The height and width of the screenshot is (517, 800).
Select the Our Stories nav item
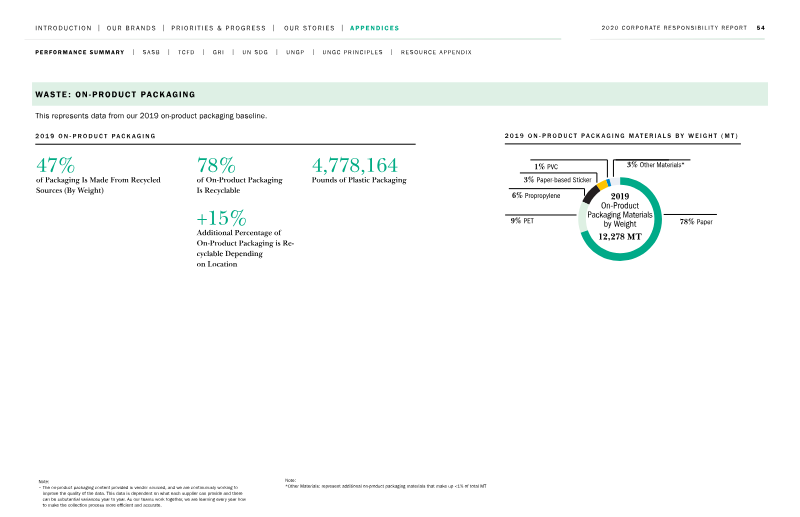[x=309, y=28]
